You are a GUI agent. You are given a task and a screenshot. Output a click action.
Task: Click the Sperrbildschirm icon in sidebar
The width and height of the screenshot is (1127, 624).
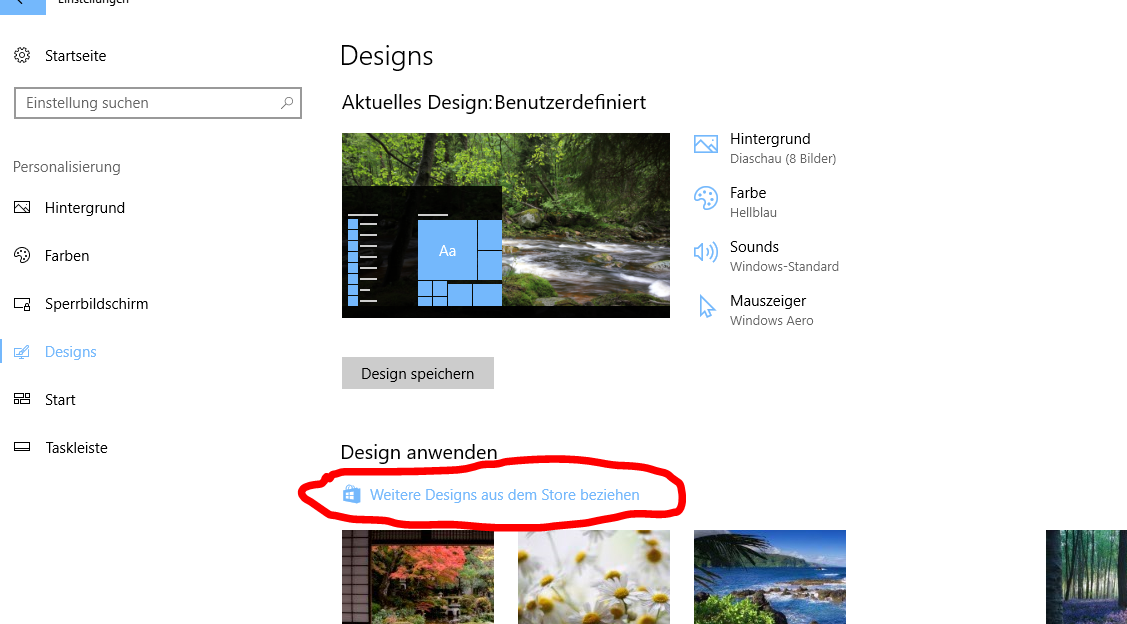pyautogui.click(x=22, y=304)
